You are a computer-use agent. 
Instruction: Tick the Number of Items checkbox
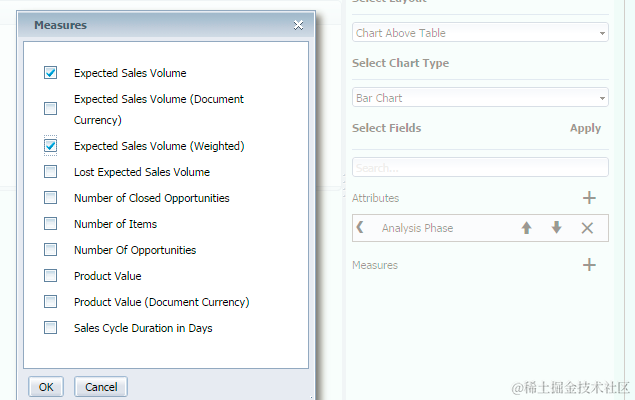coord(50,224)
